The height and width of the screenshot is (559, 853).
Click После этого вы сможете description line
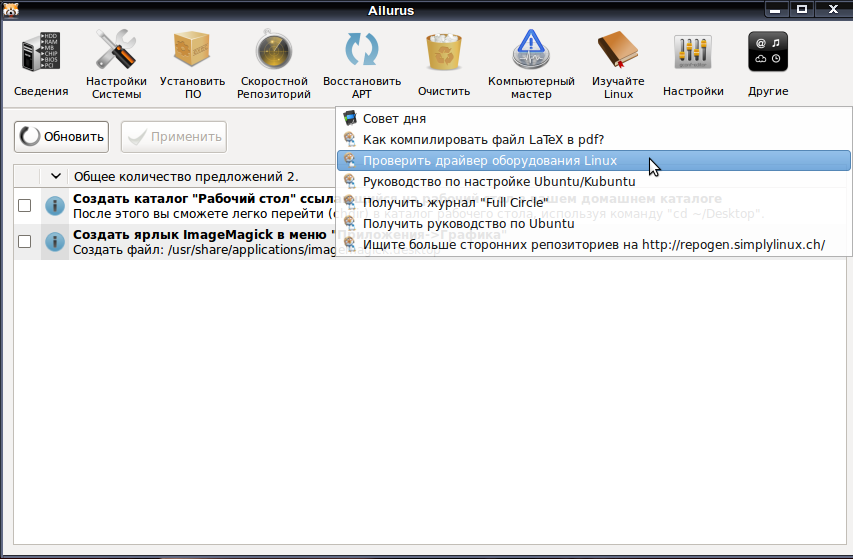[205, 214]
